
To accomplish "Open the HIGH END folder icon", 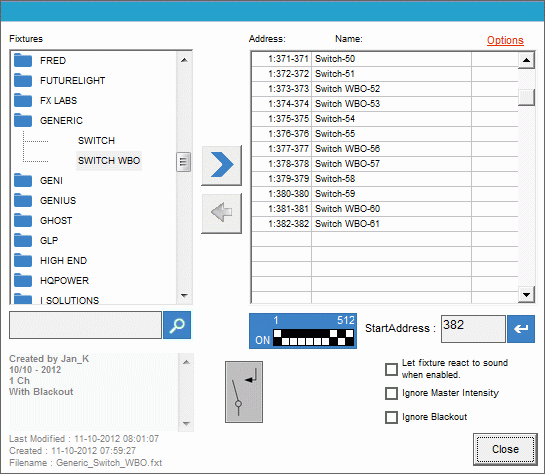I will click(23, 261).
